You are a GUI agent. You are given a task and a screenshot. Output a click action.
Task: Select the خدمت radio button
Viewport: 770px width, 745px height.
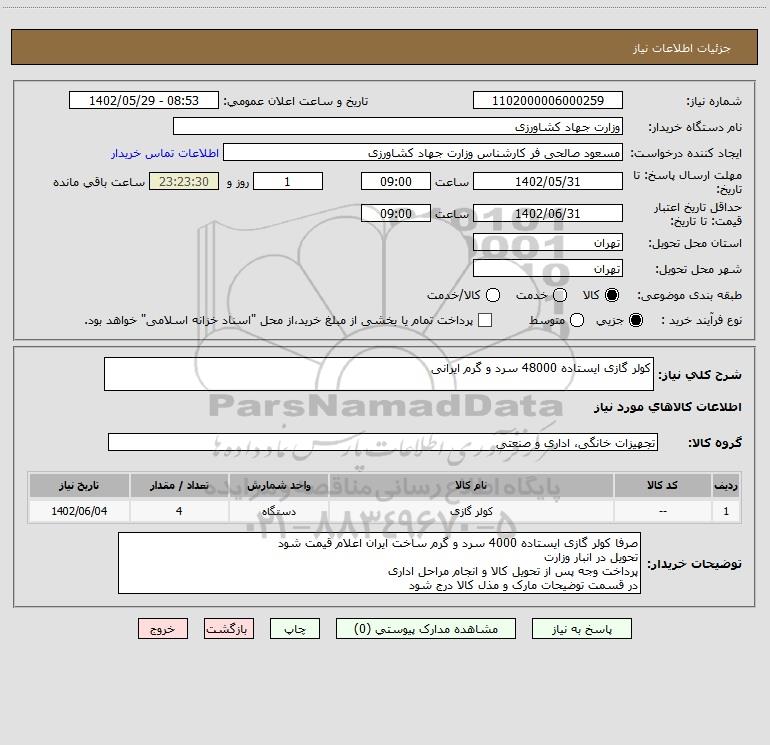(x=560, y=295)
